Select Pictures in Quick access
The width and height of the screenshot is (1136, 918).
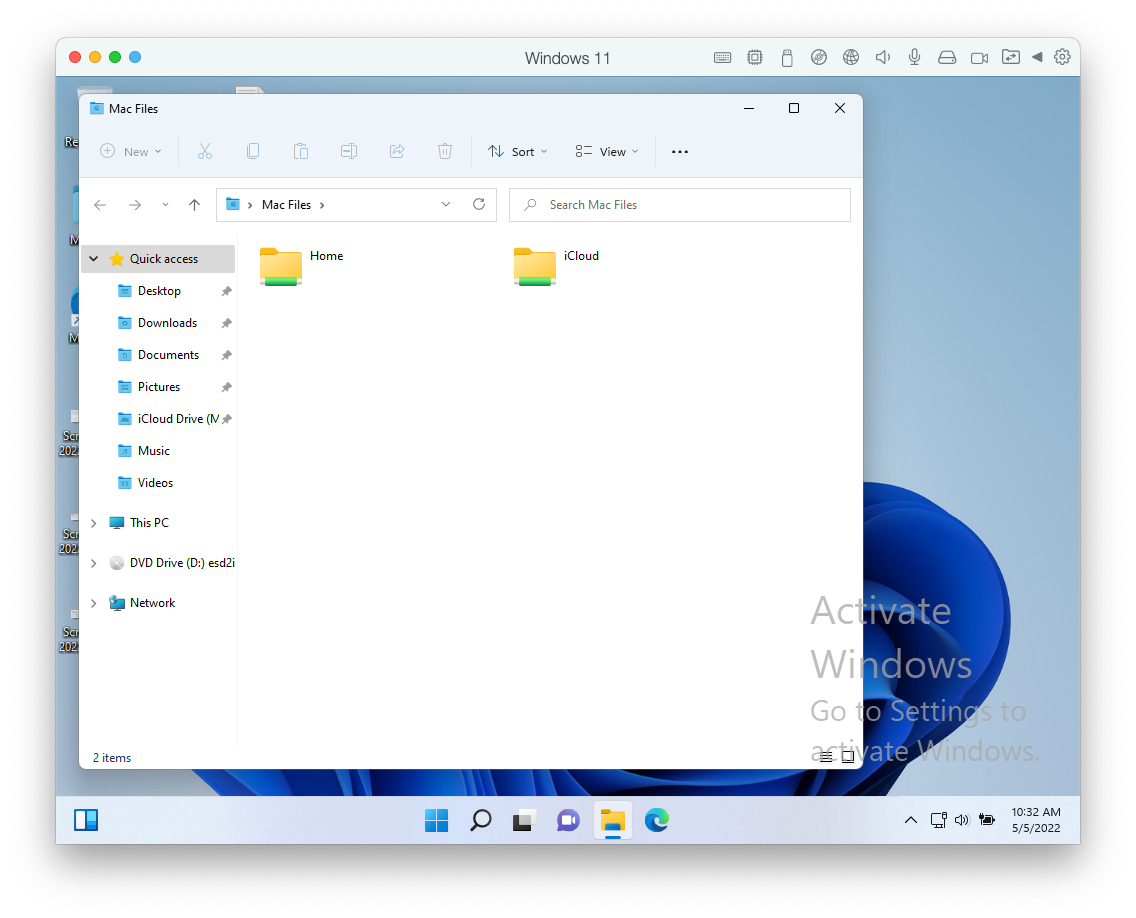point(158,386)
